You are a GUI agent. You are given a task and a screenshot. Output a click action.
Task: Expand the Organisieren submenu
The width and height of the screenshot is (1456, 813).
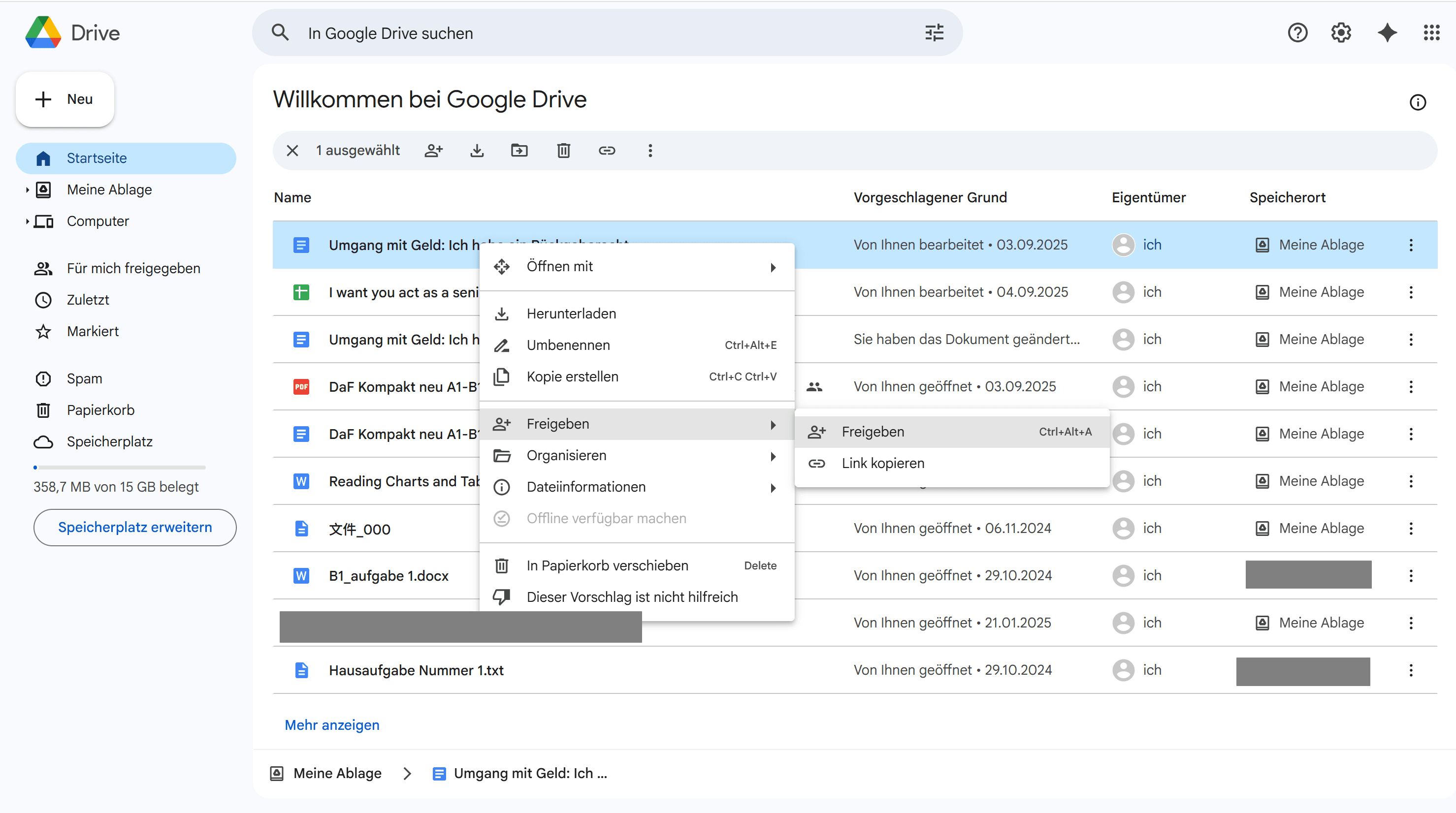tap(637, 456)
